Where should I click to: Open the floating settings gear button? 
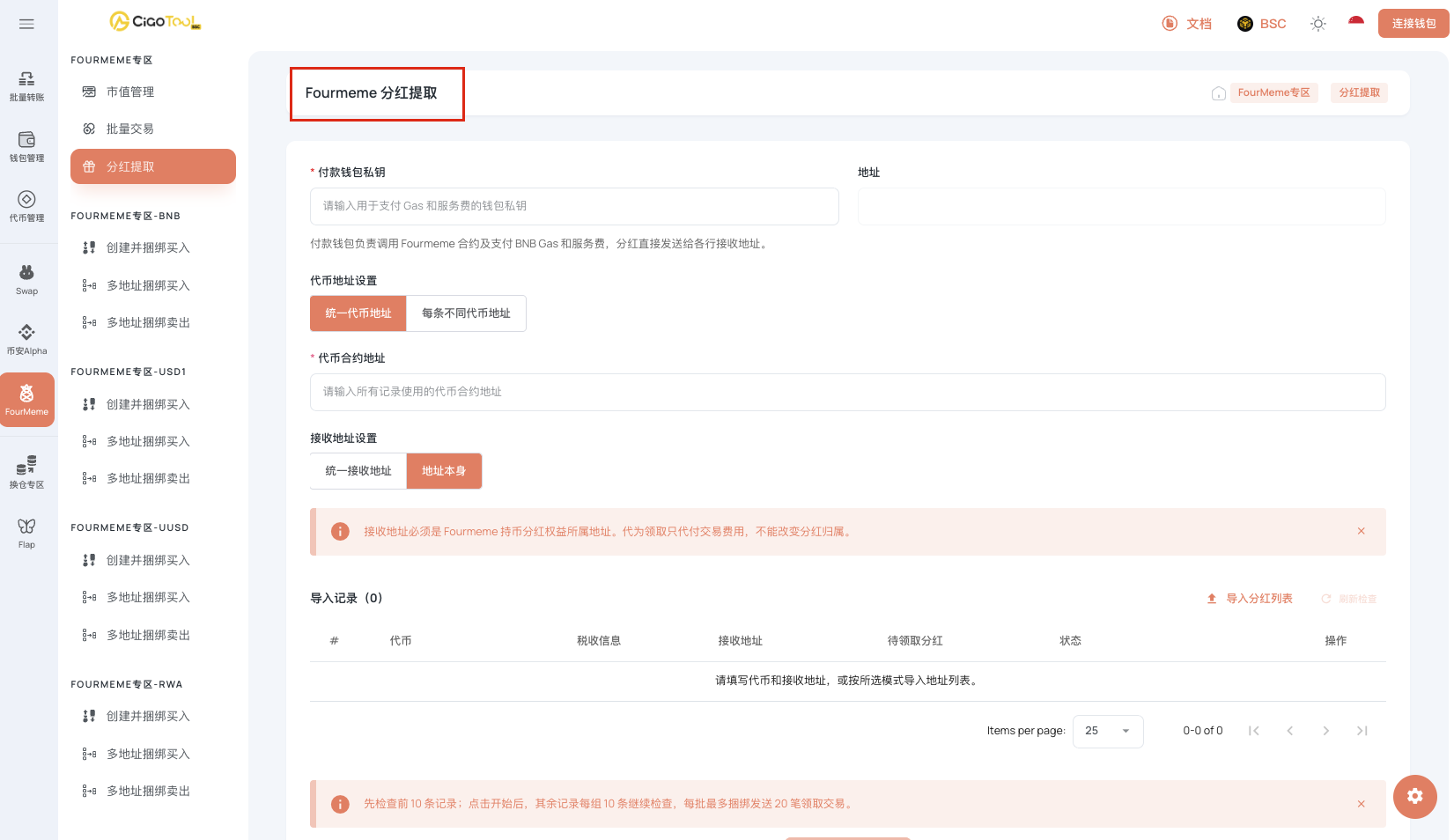point(1415,796)
